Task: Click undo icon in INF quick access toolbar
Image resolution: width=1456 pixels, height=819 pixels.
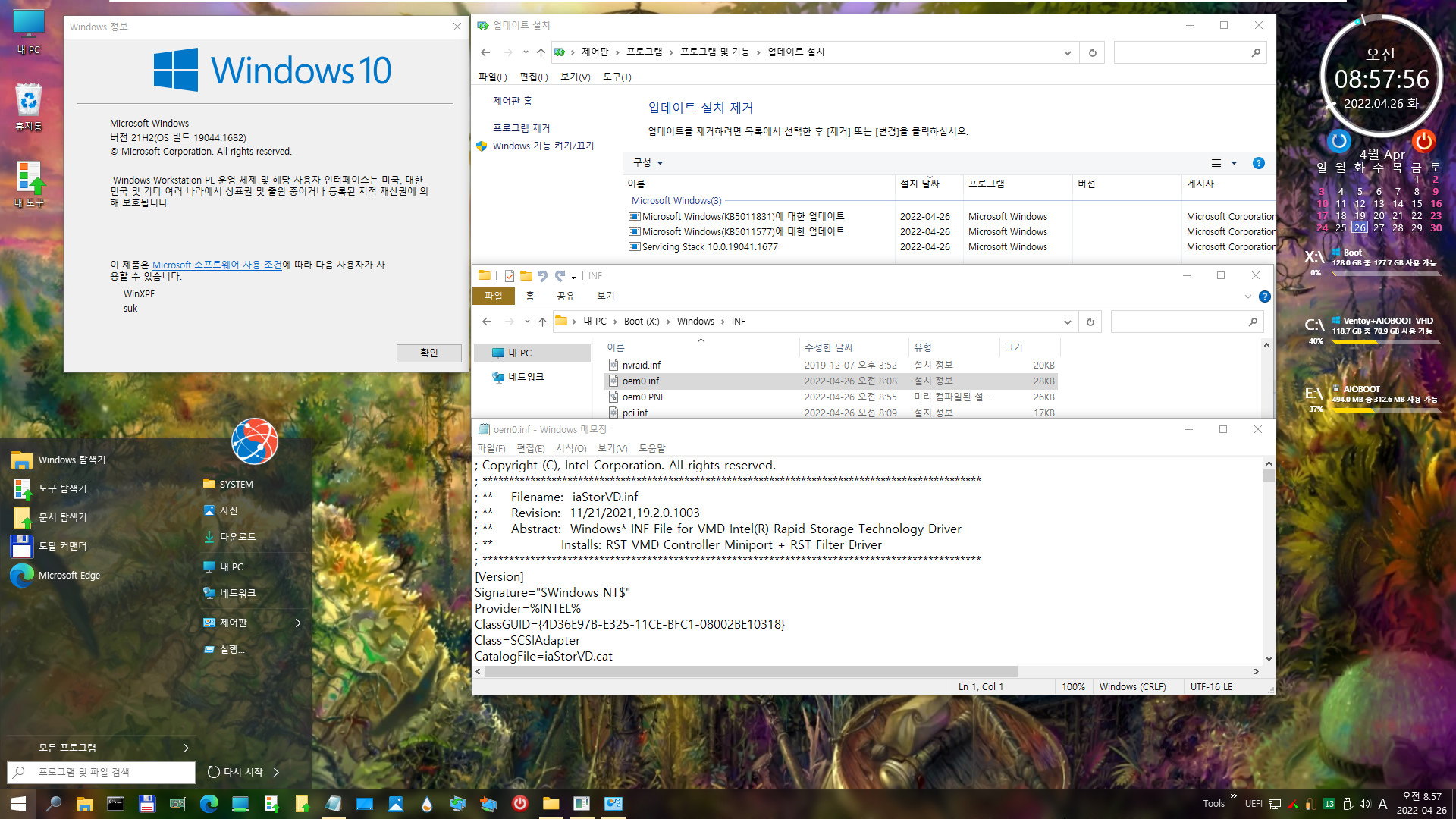Action: click(542, 276)
